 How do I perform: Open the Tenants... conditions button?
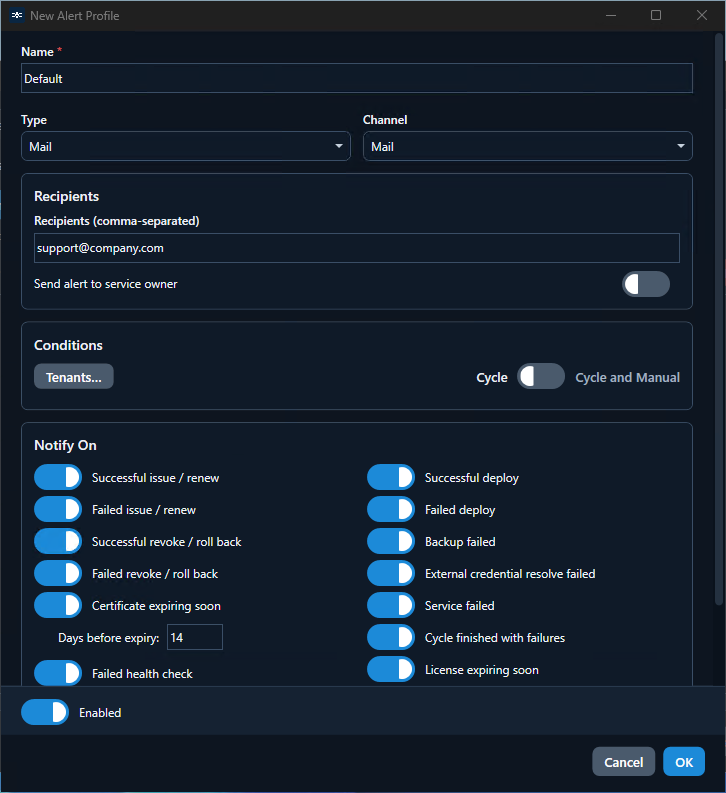point(74,377)
